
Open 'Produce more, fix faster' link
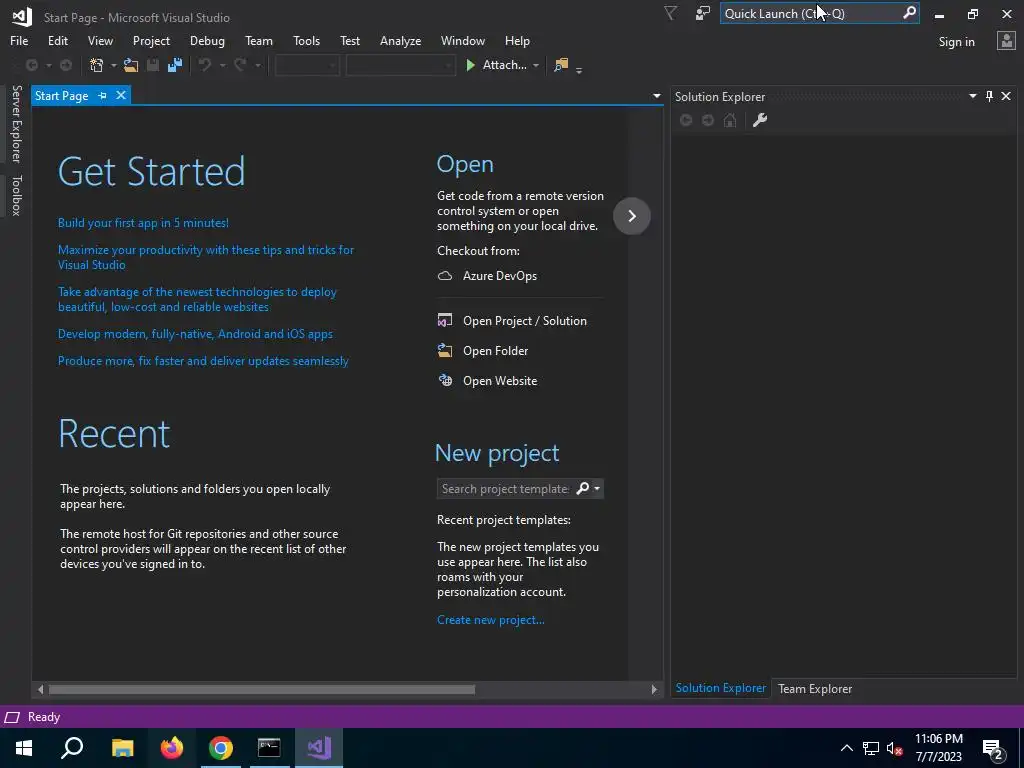pyautogui.click(x=203, y=360)
